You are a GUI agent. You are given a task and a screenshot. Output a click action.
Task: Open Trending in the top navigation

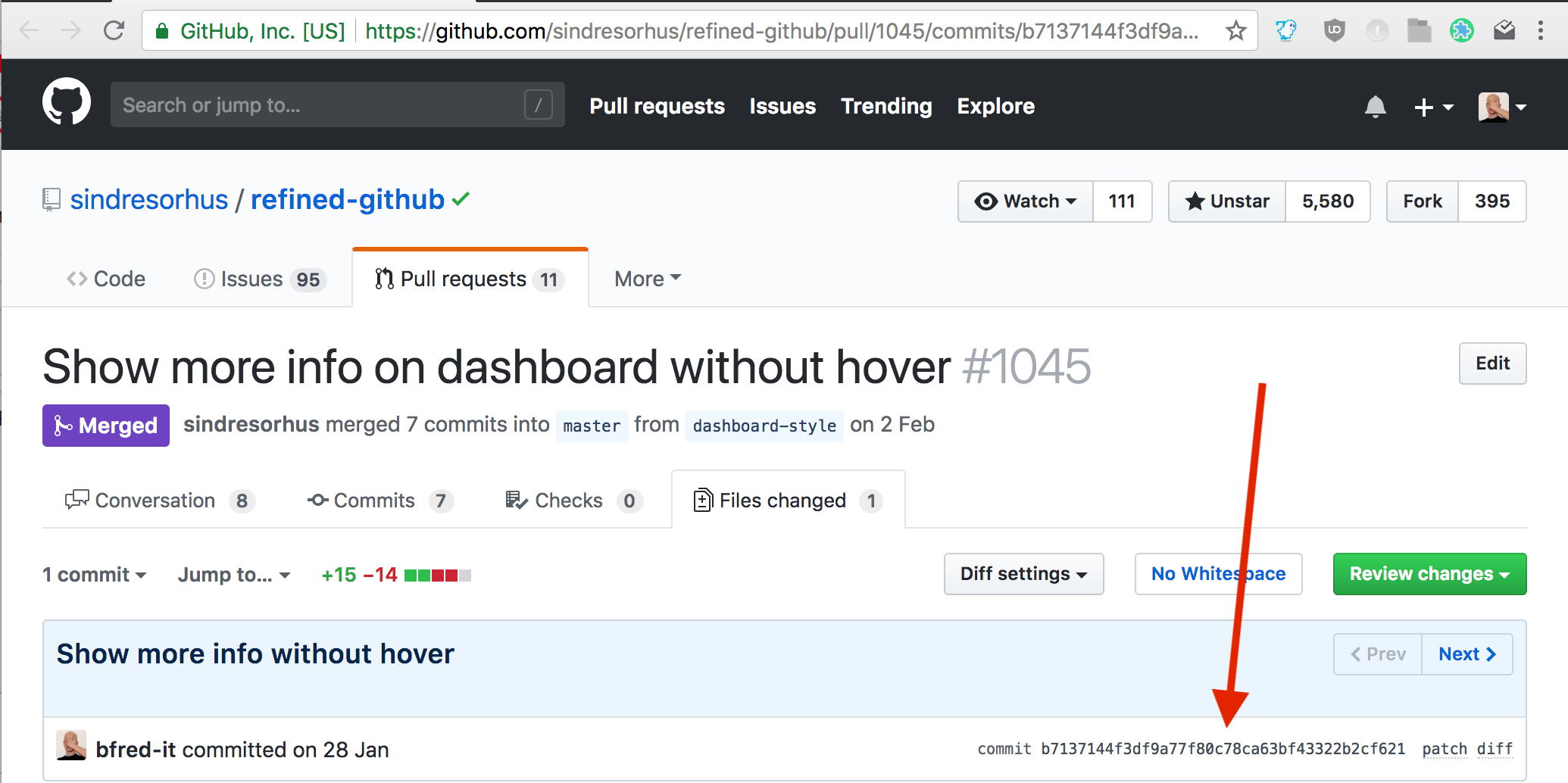(x=886, y=106)
